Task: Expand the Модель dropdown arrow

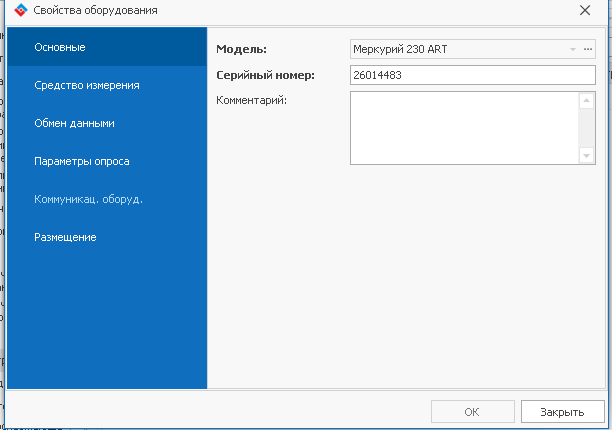Action: [573, 49]
